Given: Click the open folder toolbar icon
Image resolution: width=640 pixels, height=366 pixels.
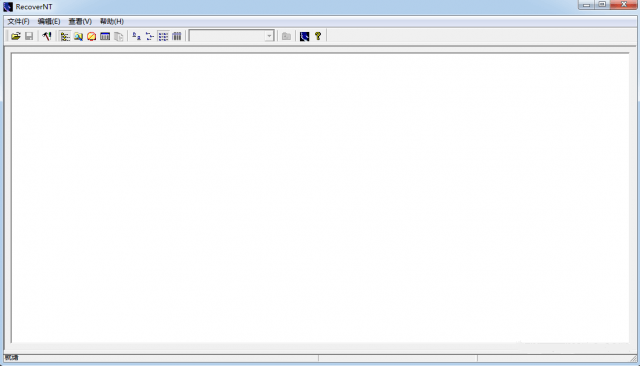Looking at the screenshot, I should 16,36.
